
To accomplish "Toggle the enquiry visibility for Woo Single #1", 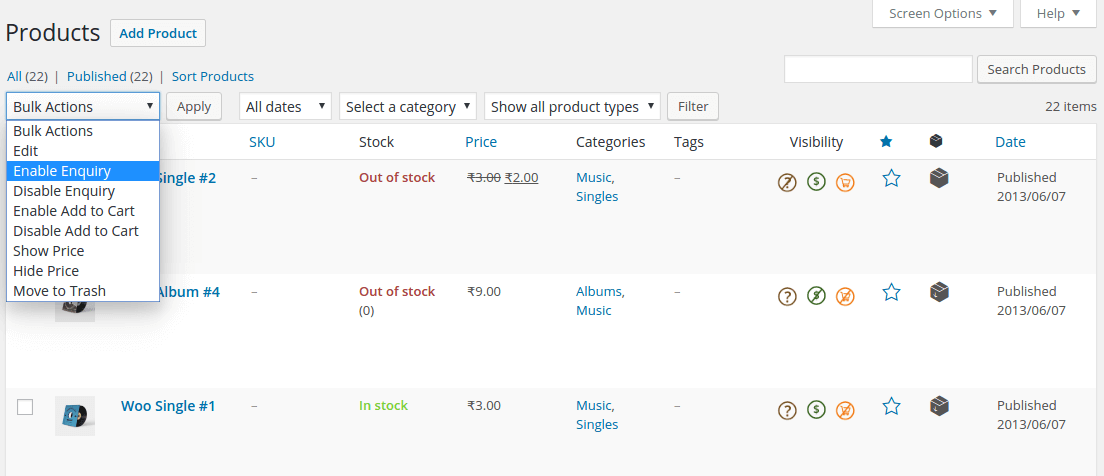I will (788, 410).
